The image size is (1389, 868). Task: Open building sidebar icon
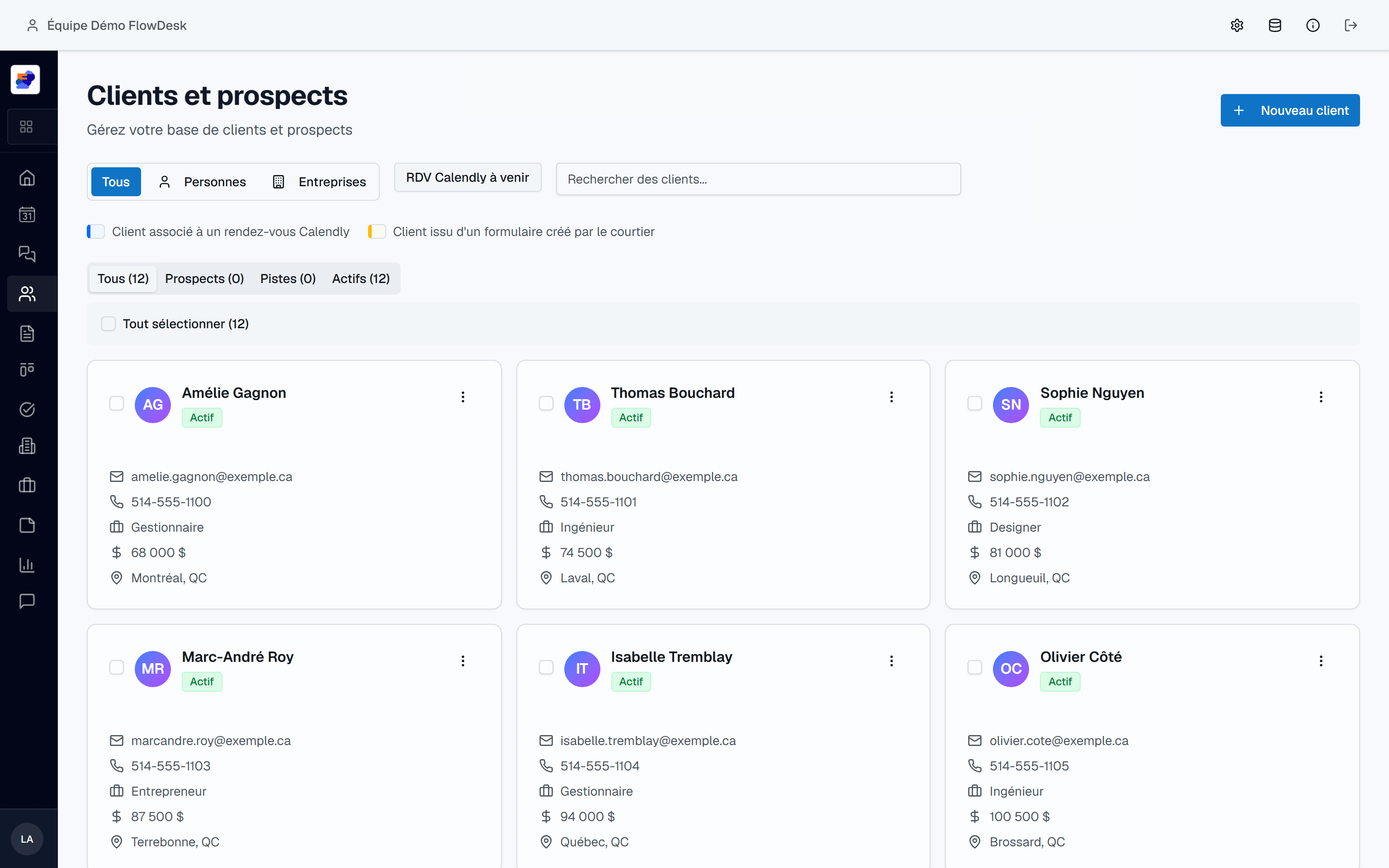click(x=27, y=446)
